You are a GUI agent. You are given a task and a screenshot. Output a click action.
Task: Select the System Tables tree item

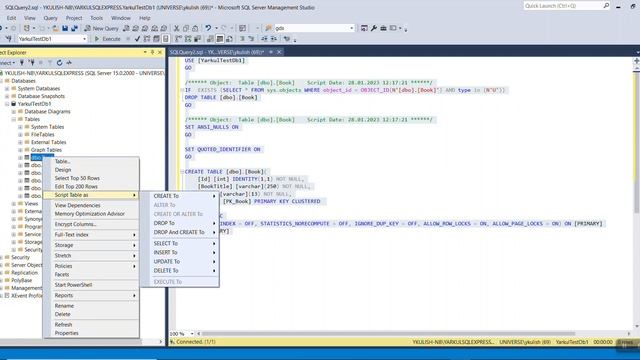47,127
